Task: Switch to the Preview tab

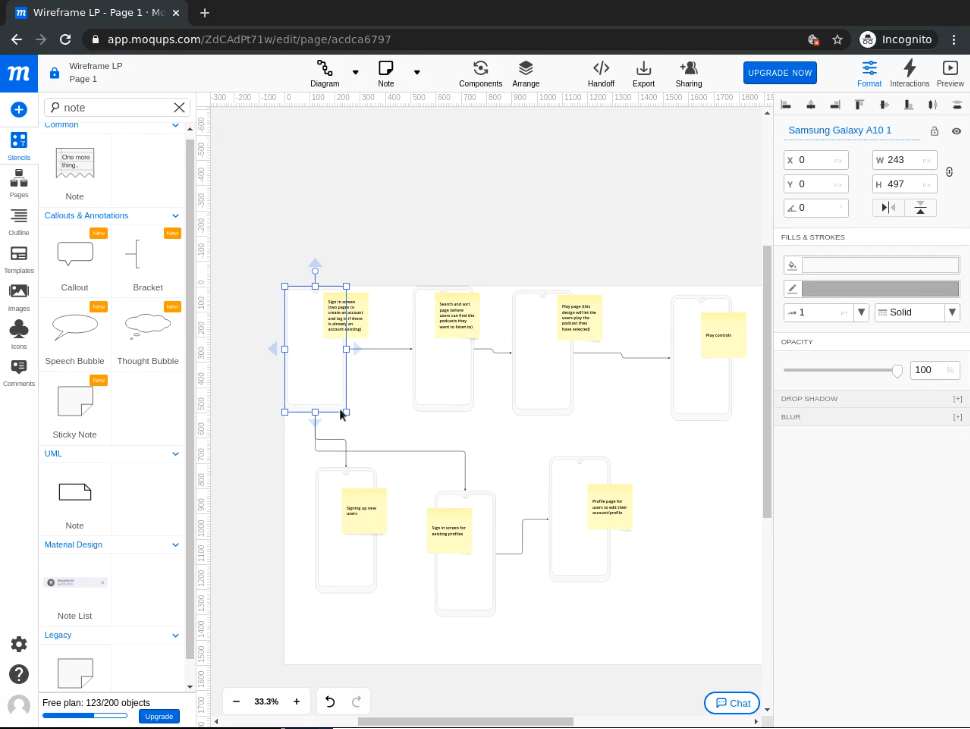Action: click(x=950, y=73)
